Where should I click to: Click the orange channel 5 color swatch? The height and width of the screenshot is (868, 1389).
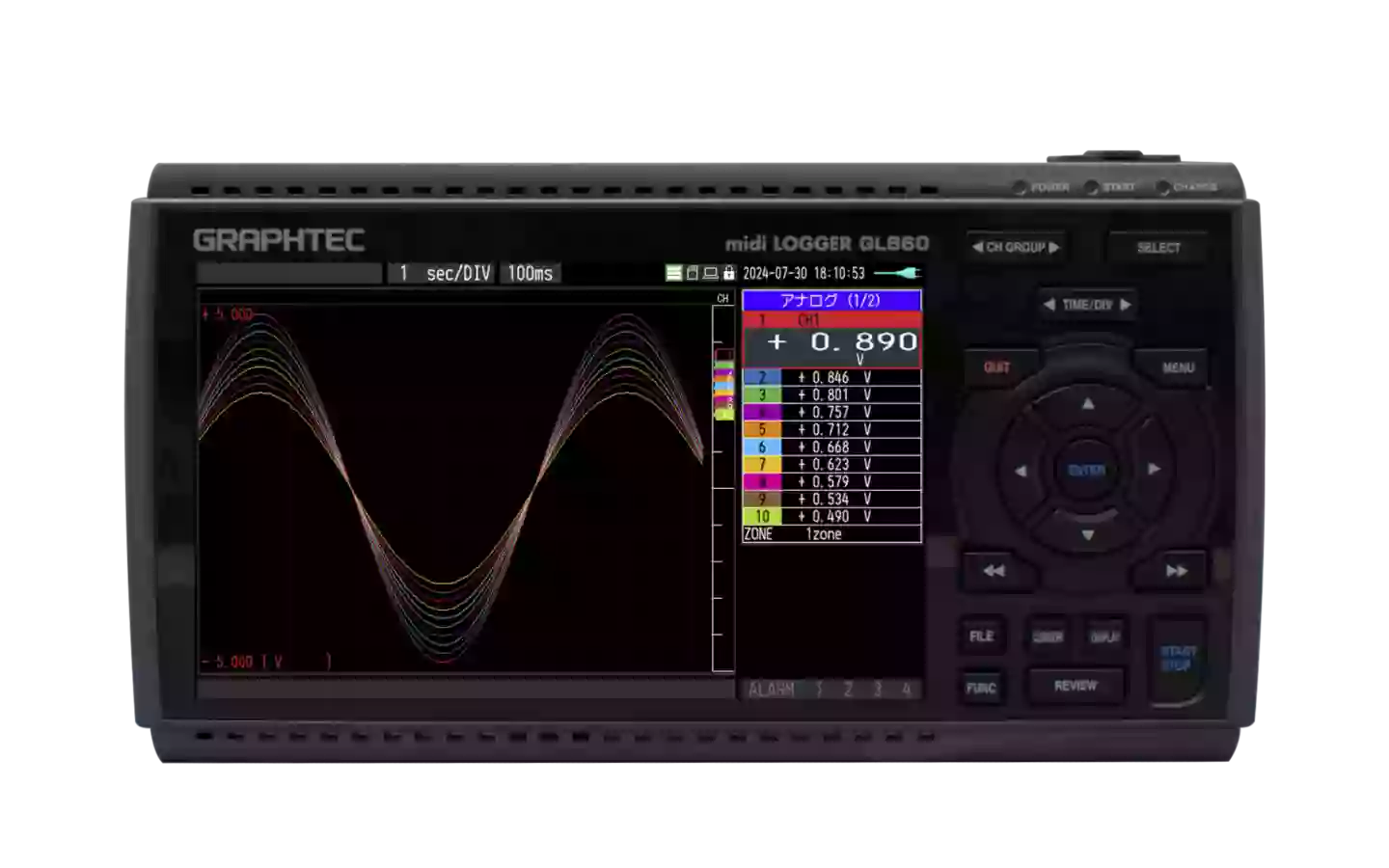point(762,430)
